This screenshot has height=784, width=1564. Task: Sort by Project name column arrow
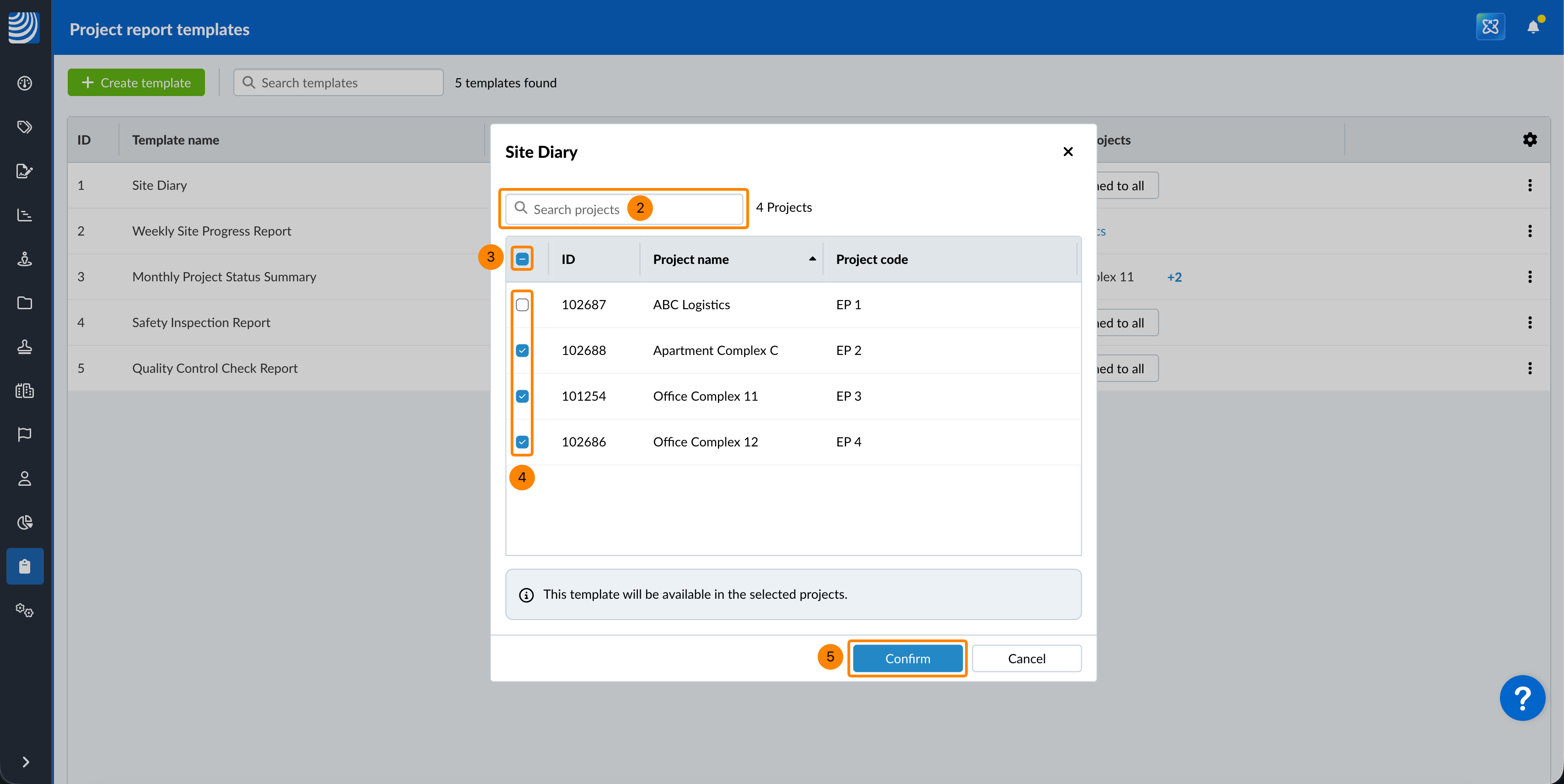(812, 259)
